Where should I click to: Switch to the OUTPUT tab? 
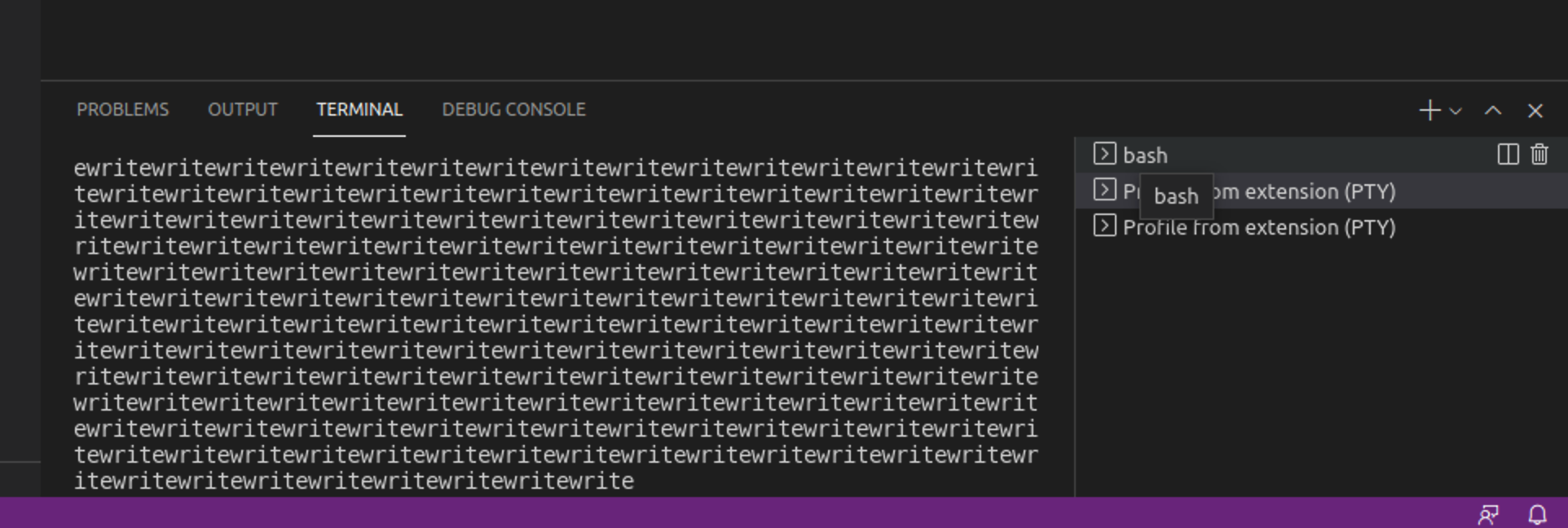pos(242,108)
